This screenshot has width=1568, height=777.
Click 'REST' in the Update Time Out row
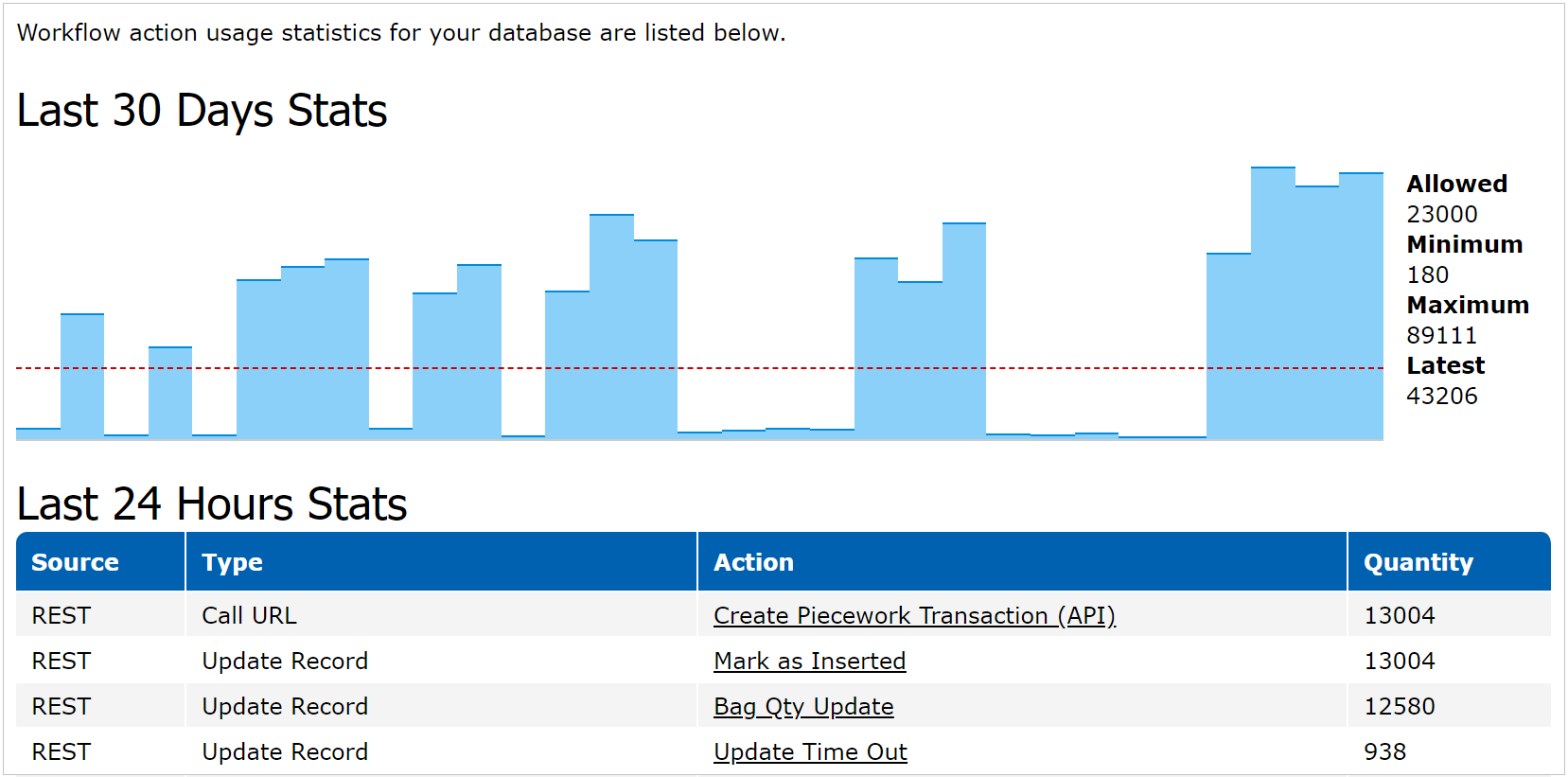click(x=62, y=751)
